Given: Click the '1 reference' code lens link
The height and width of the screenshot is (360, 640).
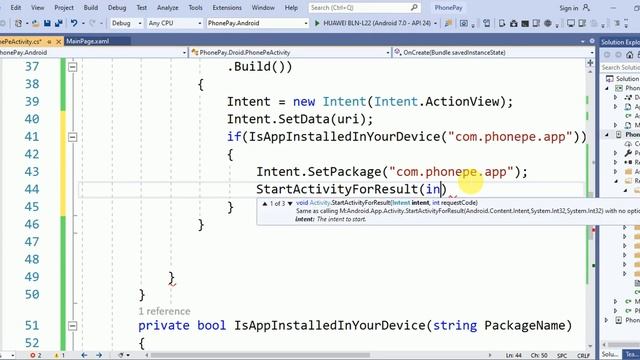Looking at the screenshot, I should tap(164, 311).
